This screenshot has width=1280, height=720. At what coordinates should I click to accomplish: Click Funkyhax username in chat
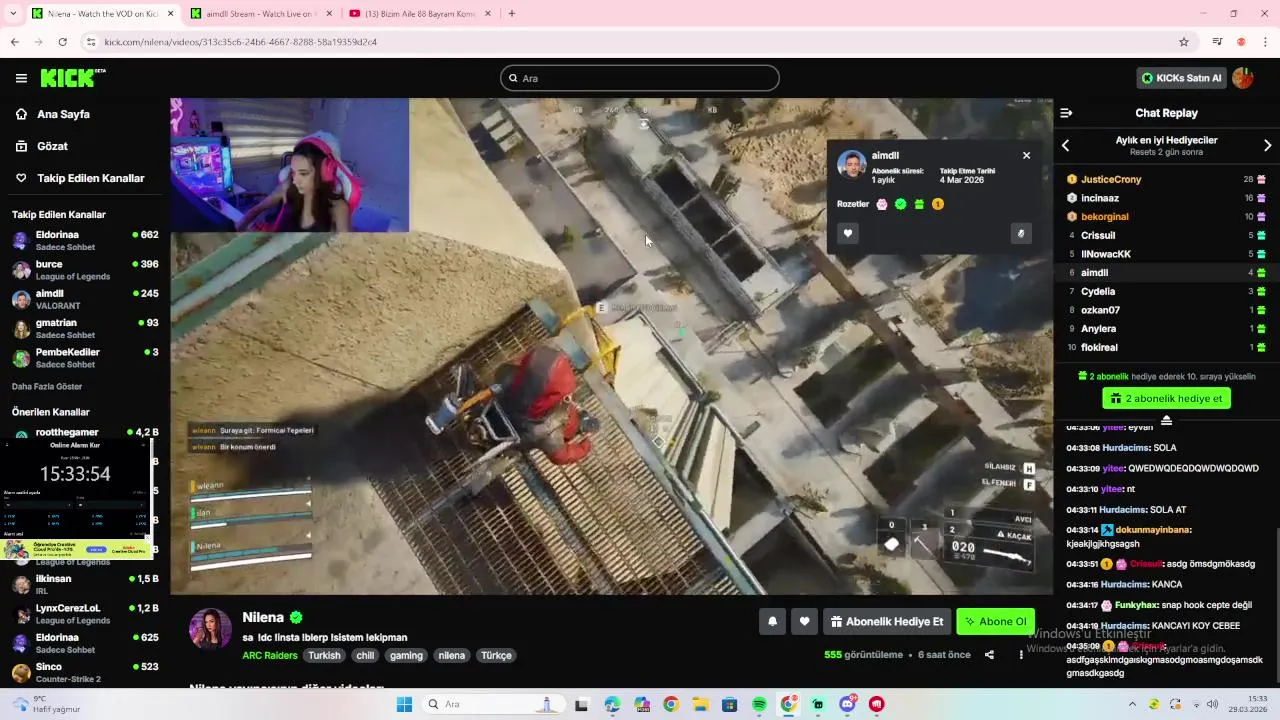tap(1136, 605)
